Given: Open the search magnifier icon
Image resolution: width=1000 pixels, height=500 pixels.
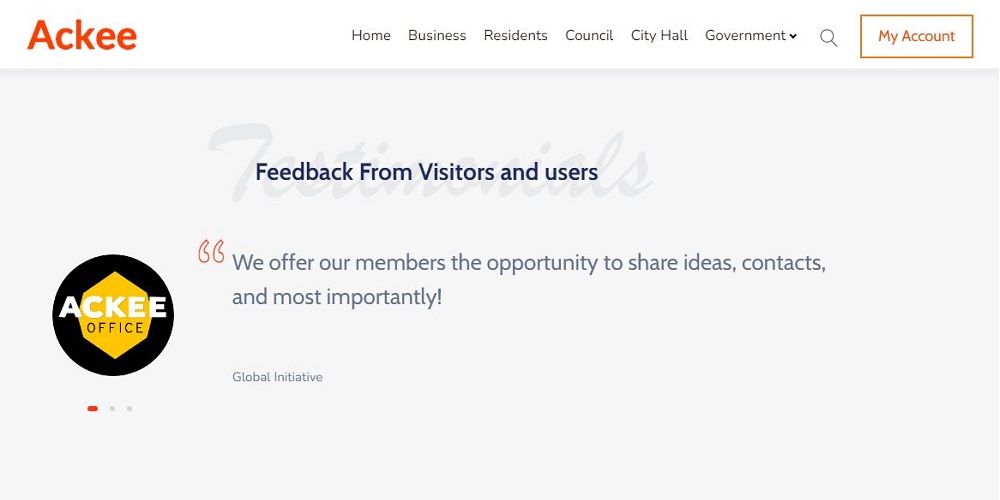Looking at the screenshot, I should pos(828,38).
